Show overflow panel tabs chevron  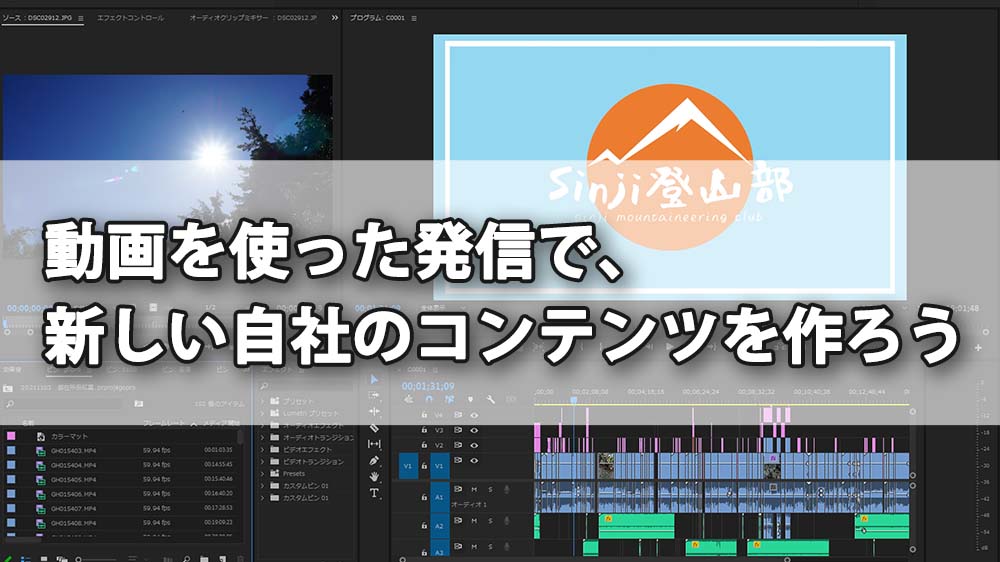334,18
